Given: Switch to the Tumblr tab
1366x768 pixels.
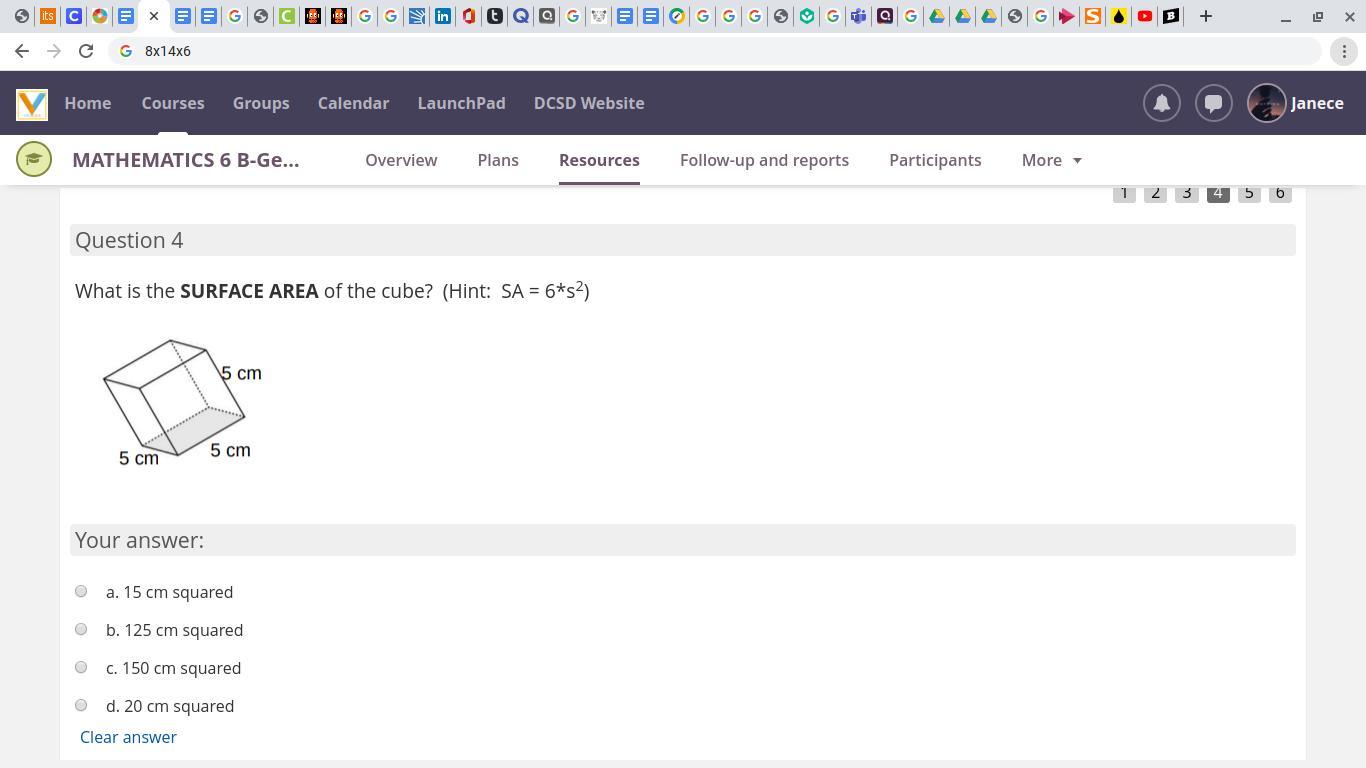Looking at the screenshot, I should point(495,16).
